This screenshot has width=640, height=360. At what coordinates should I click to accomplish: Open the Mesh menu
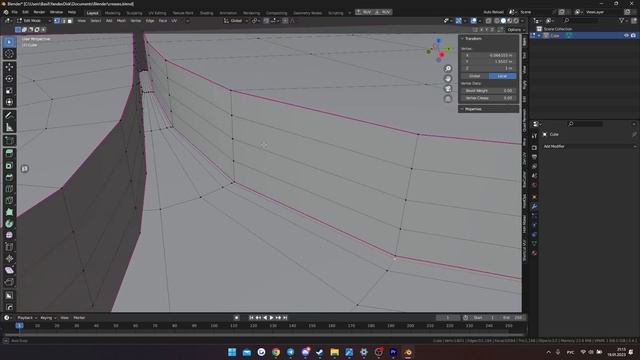[121, 21]
